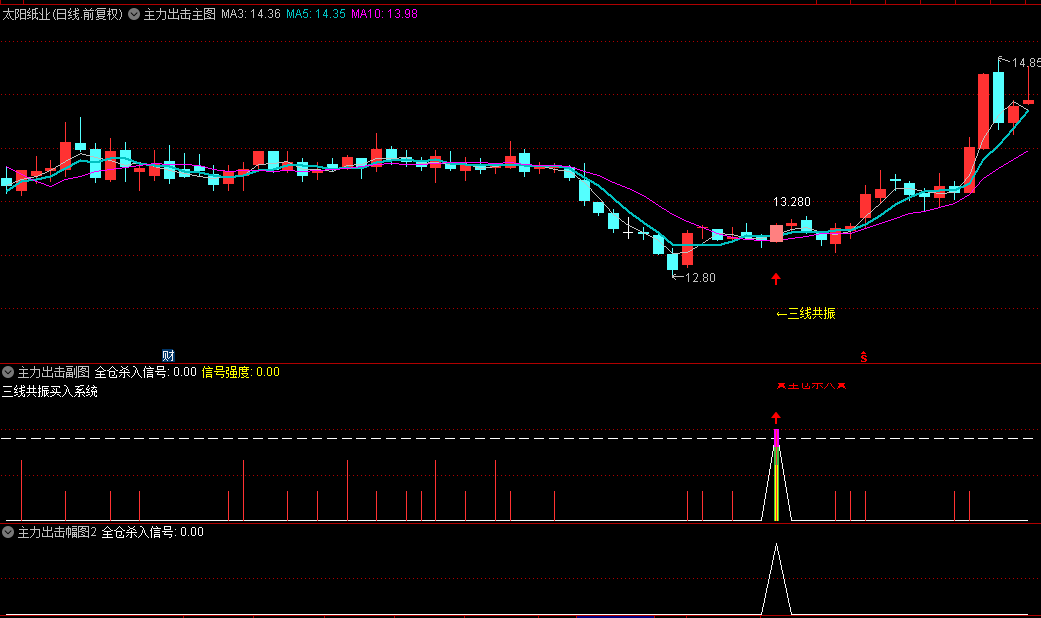Click the 13.280 price annotation
The image size is (1041, 618).
coord(791,202)
